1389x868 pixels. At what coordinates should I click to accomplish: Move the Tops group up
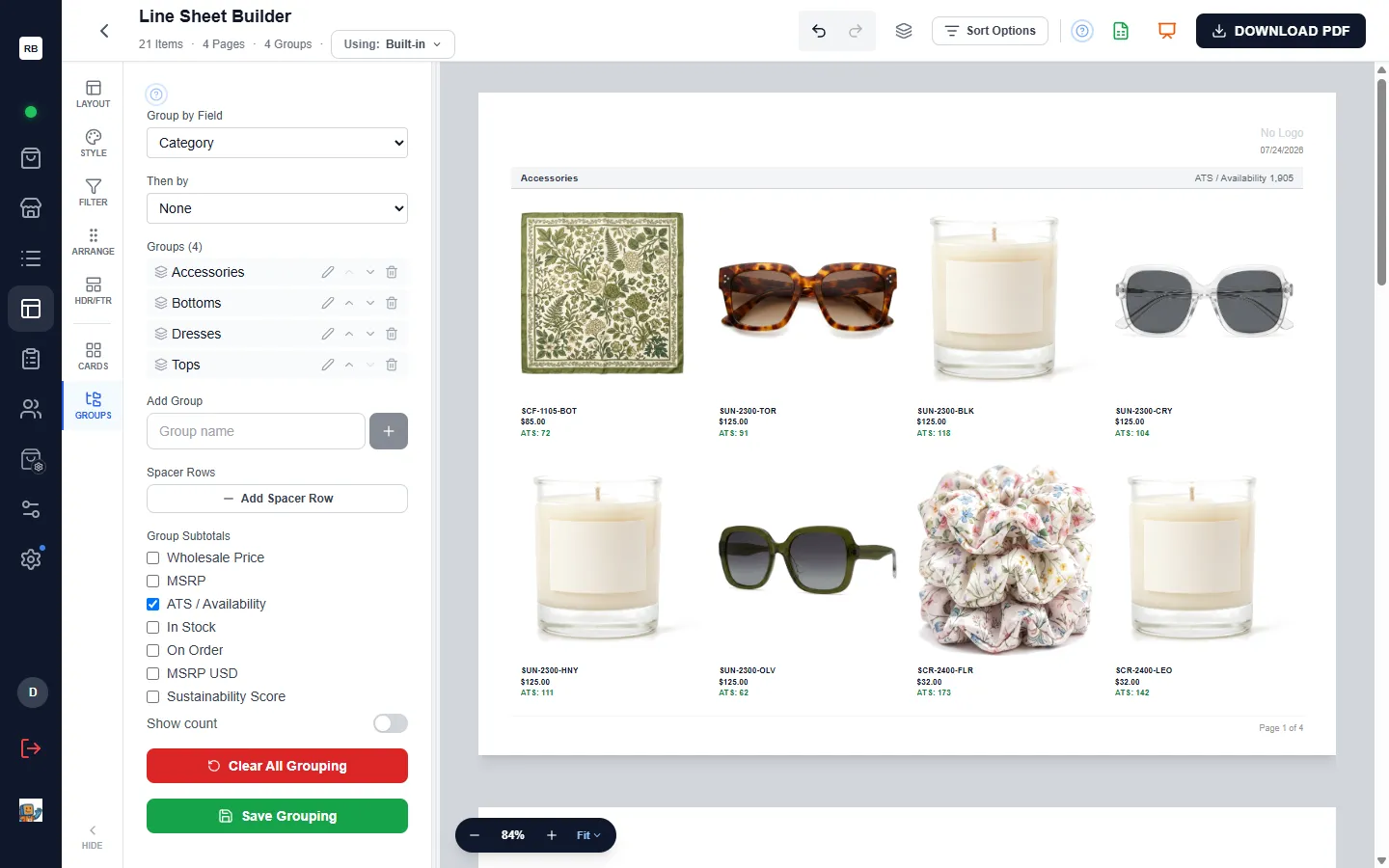tap(349, 365)
